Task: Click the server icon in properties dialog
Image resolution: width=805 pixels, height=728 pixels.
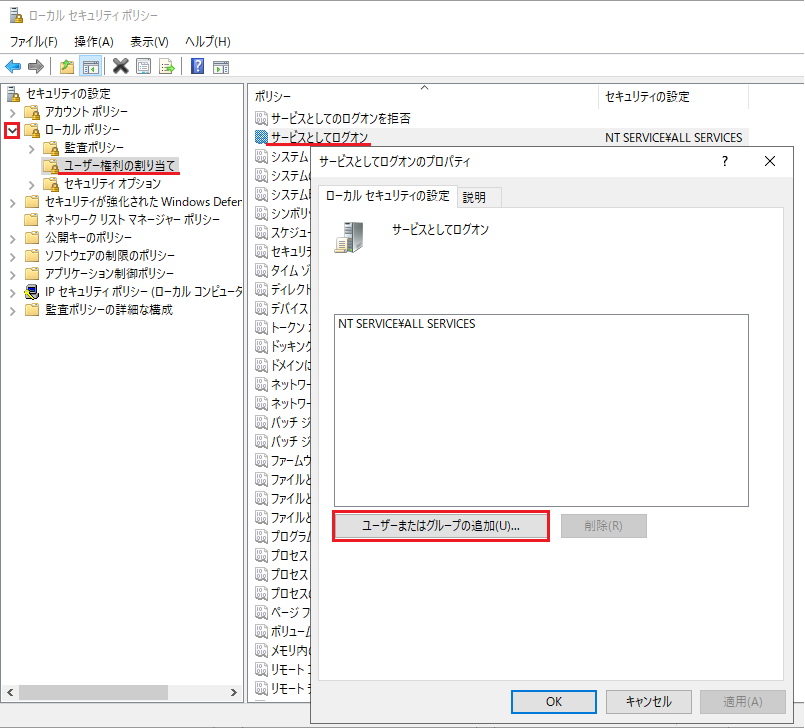Action: (x=349, y=238)
